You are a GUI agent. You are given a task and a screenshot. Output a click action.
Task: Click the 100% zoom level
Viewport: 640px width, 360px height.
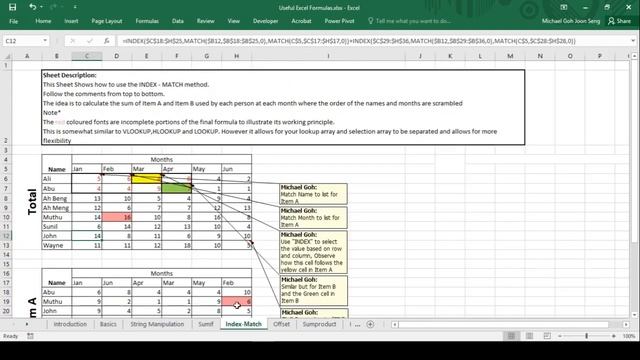point(629,336)
